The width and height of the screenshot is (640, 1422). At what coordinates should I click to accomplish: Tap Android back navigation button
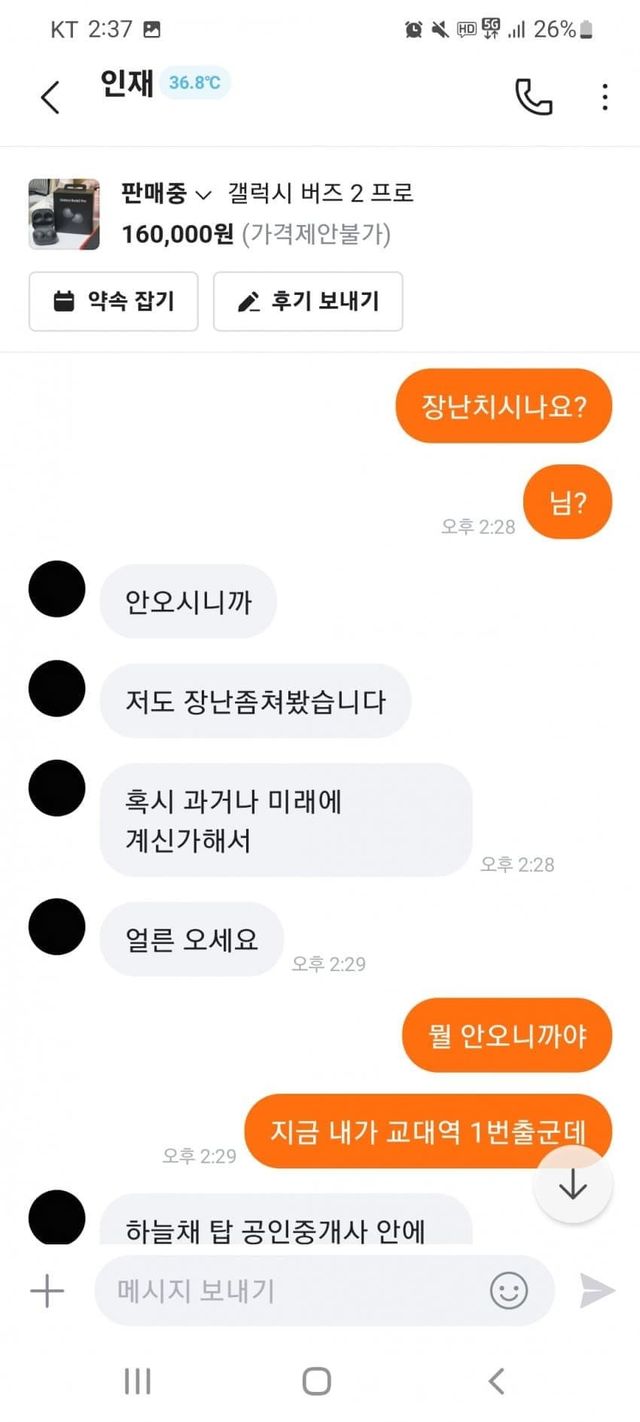[x=496, y=1381]
